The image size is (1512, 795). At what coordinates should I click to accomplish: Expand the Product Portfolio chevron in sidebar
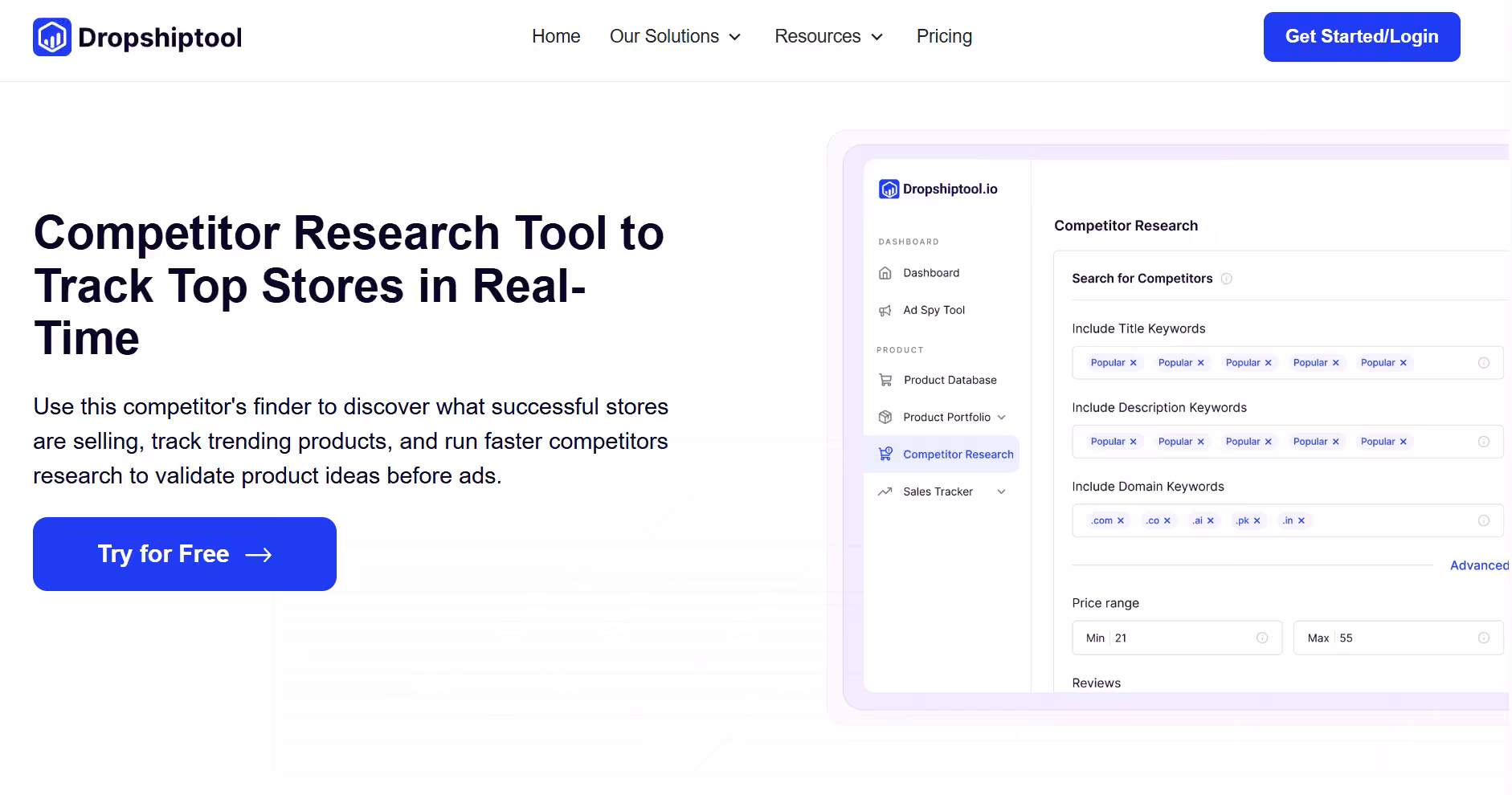(x=1002, y=418)
